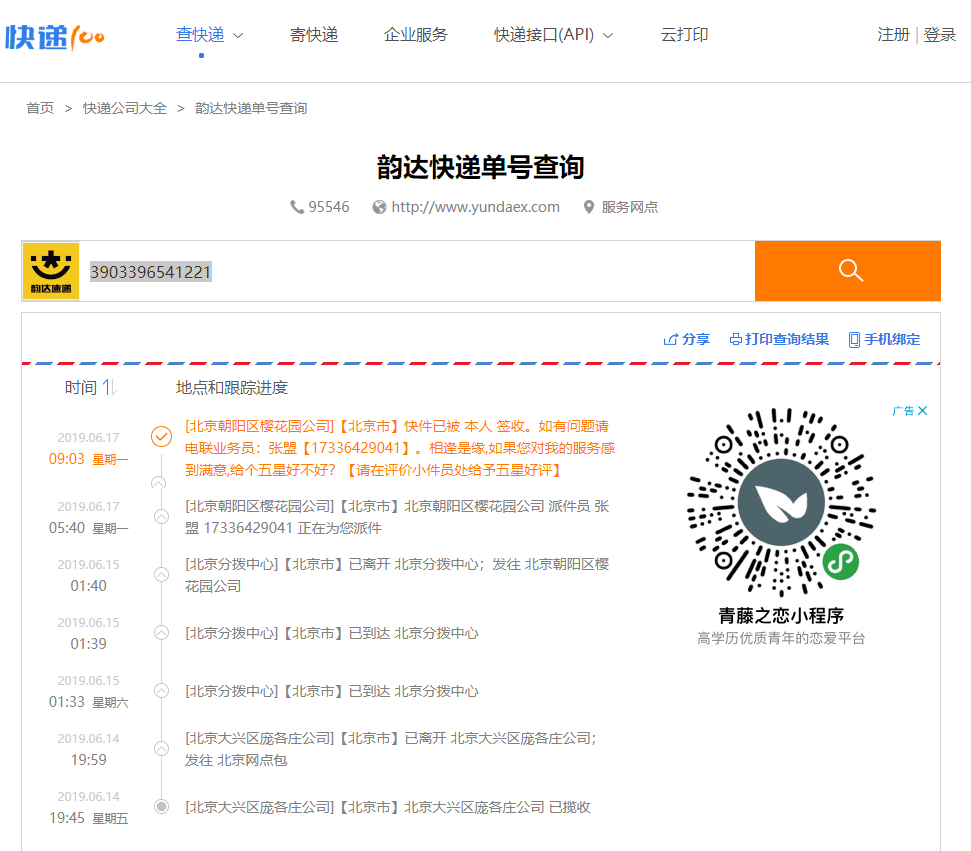
Task: Expand the 快递接口(API) dropdown
Action: [553, 35]
